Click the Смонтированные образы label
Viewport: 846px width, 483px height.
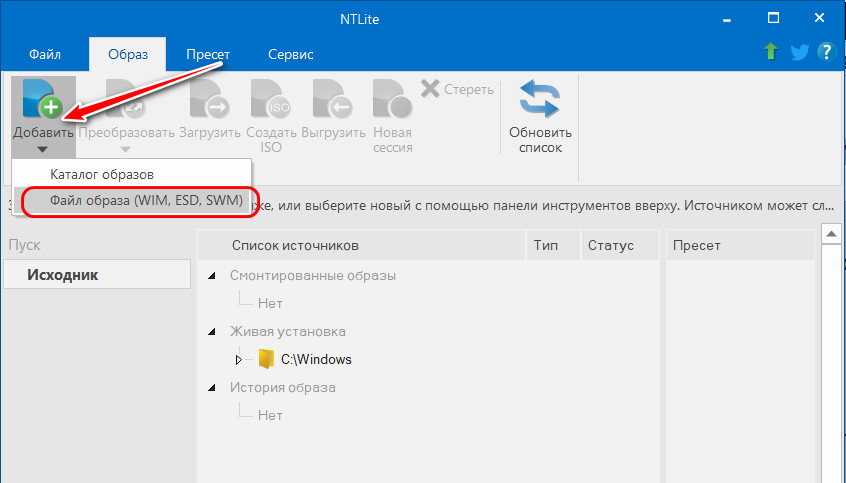point(313,275)
